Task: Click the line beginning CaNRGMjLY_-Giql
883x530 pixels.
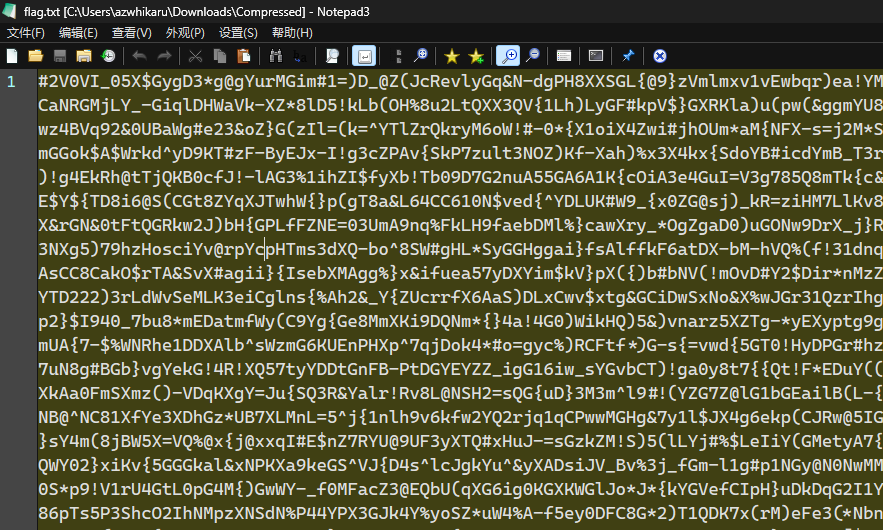Action: pos(460,105)
